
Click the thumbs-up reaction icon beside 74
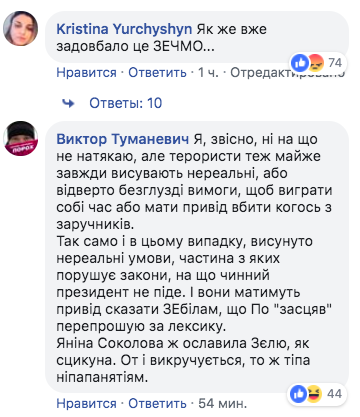pyautogui.click(x=300, y=63)
